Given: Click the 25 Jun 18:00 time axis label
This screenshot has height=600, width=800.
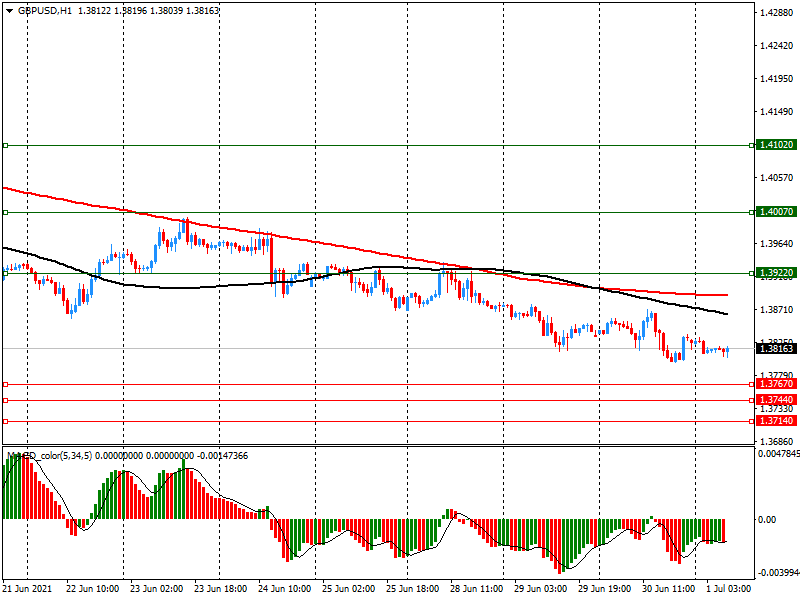Looking at the screenshot, I should coord(412,589).
